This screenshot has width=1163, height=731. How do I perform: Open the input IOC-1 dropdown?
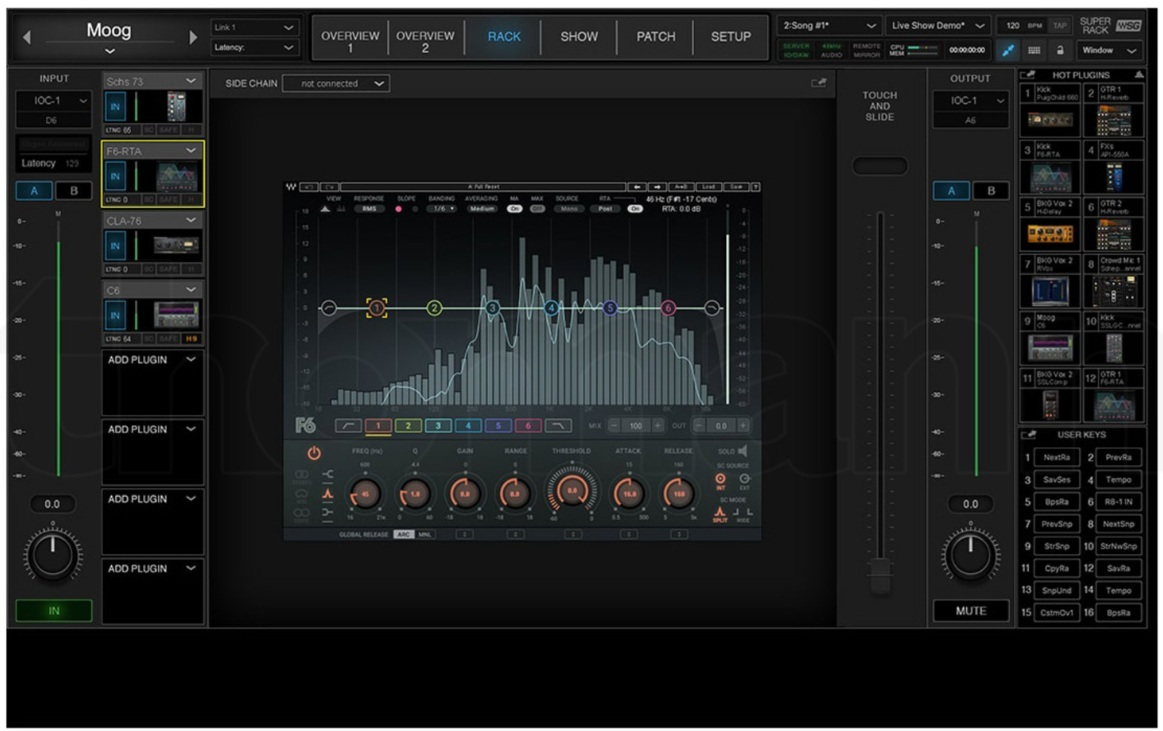click(53, 101)
